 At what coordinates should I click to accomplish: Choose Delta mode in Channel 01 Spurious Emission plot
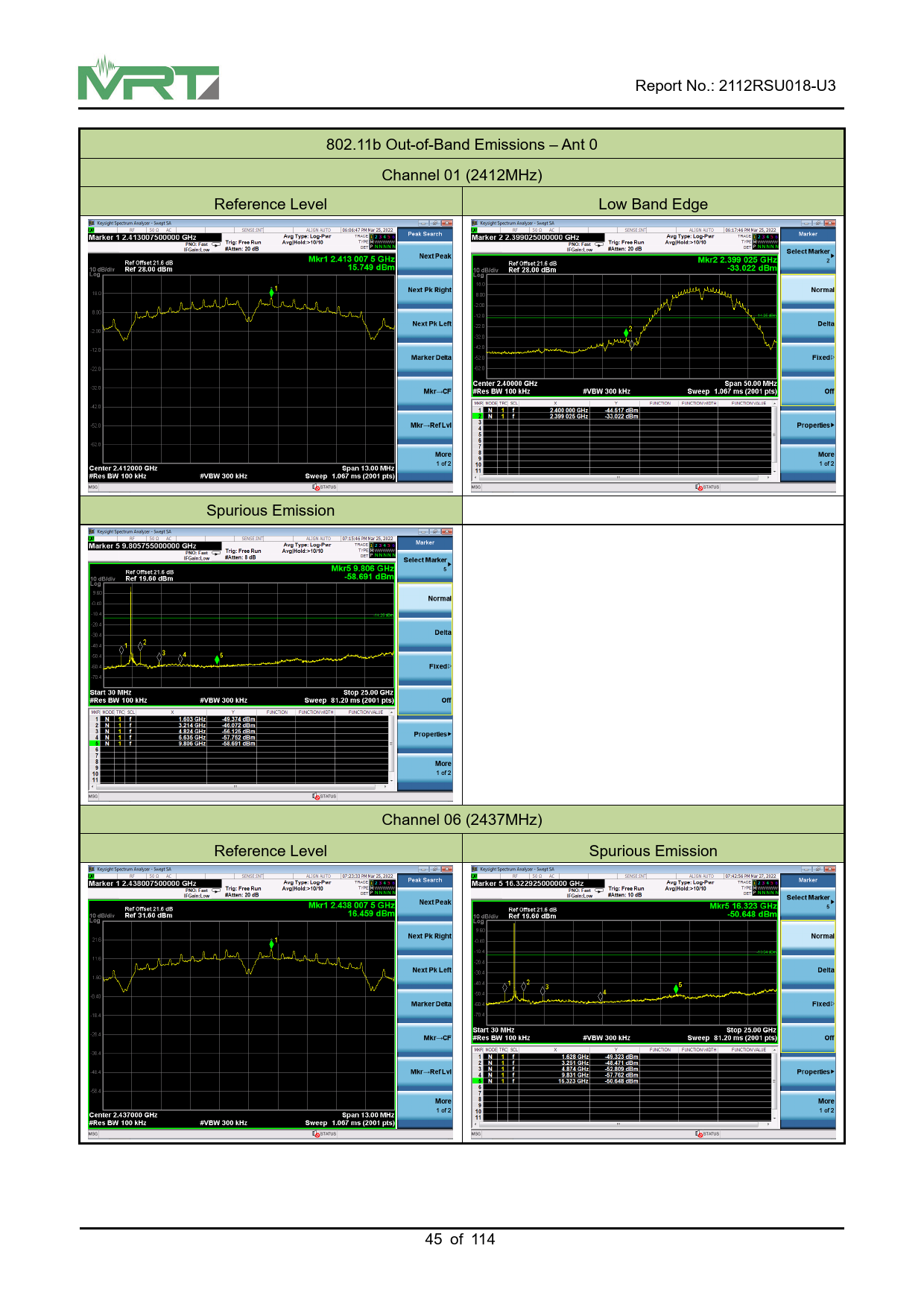coord(425,633)
